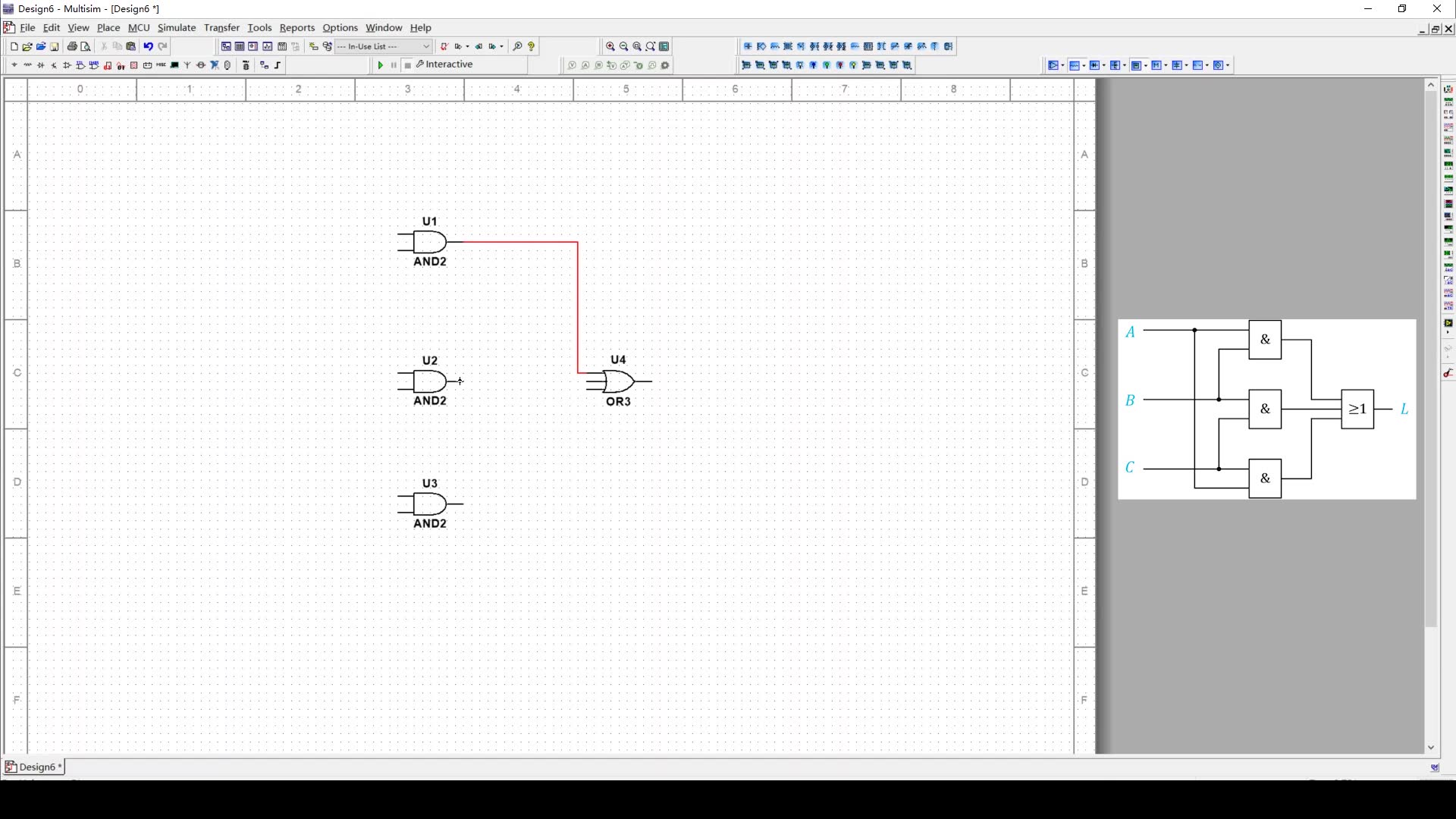Click the Pause simulation button
Image resolution: width=1456 pixels, height=819 pixels.
coord(394,65)
